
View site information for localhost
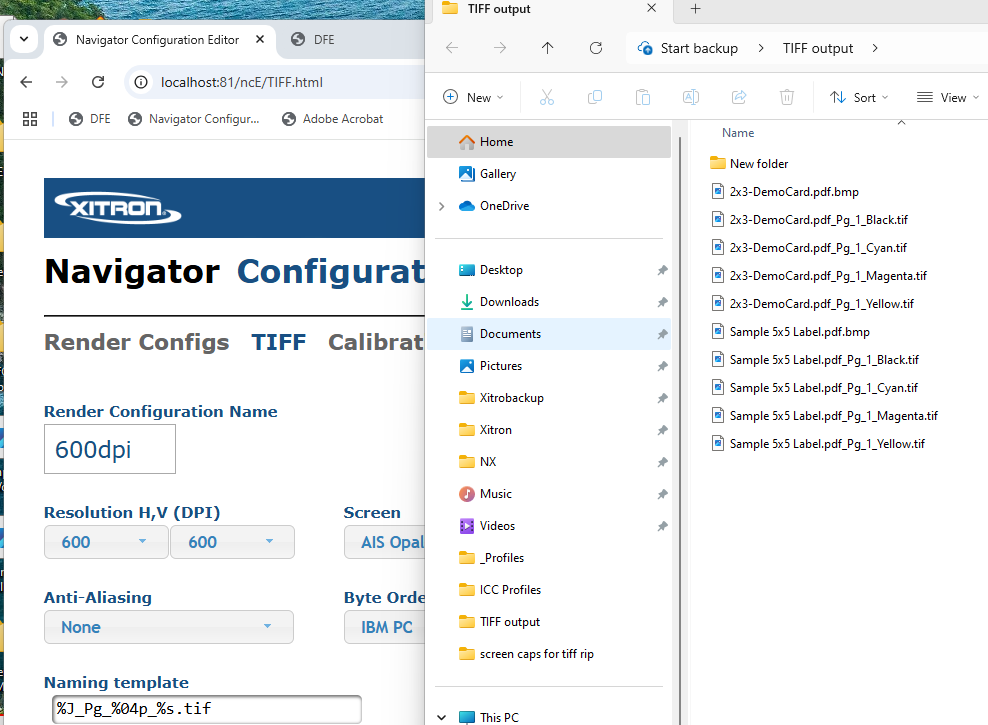[141, 83]
